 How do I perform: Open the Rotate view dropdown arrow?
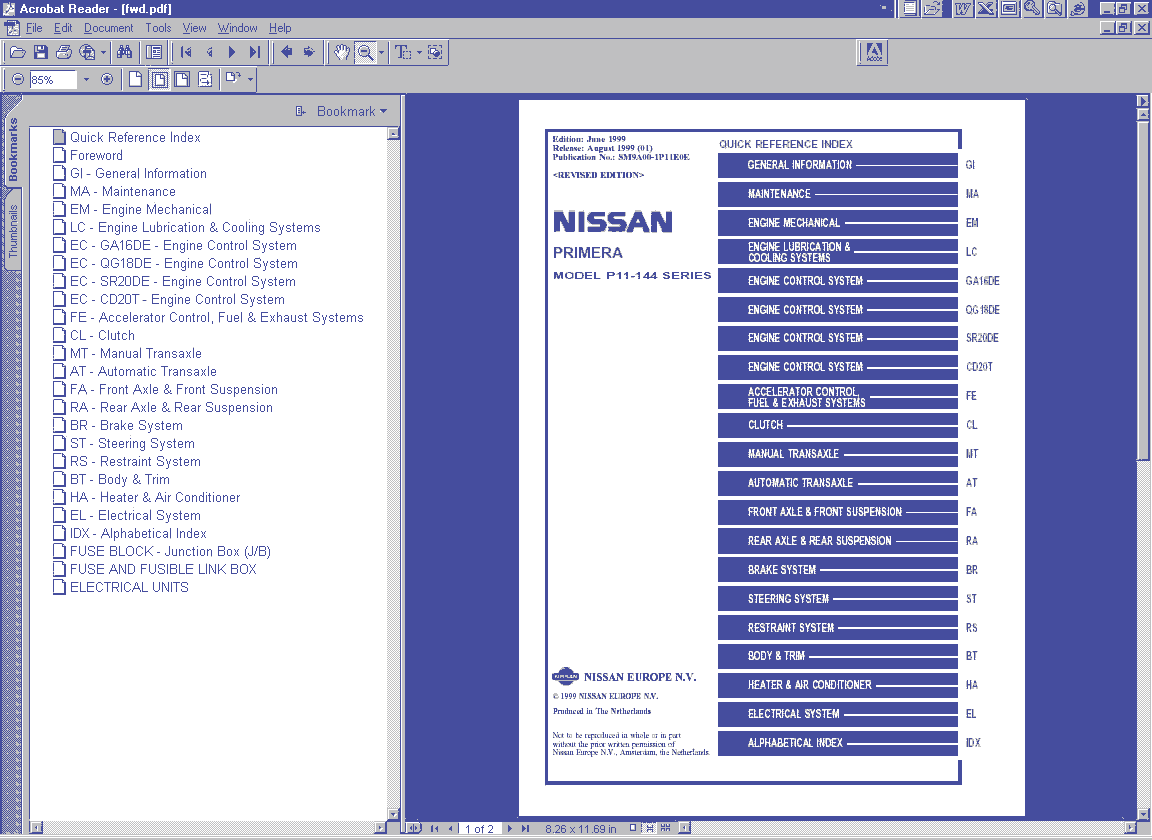click(x=251, y=79)
